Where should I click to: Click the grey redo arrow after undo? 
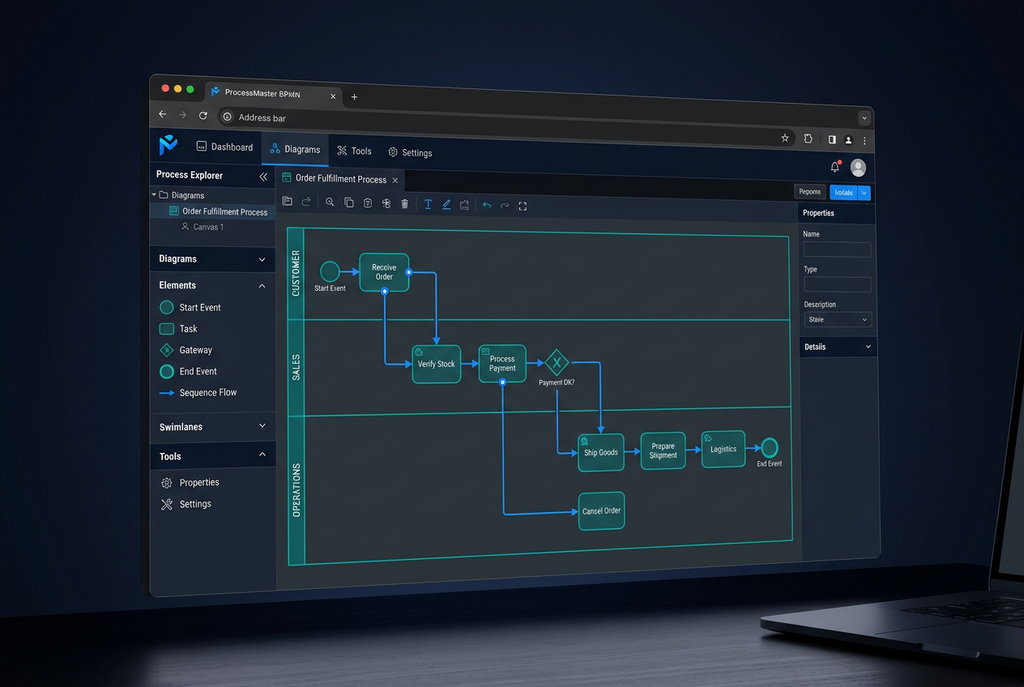coord(505,206)
